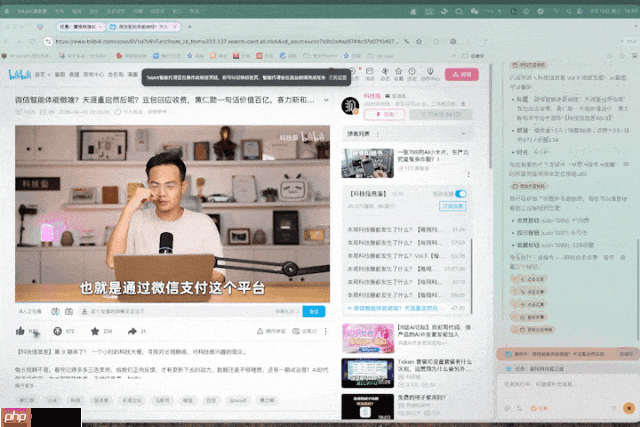Screen dimensions: 640x427
Task: Open 番剧 in Bilibili nav
Action: pyautogui.click(x=60, y=74)
